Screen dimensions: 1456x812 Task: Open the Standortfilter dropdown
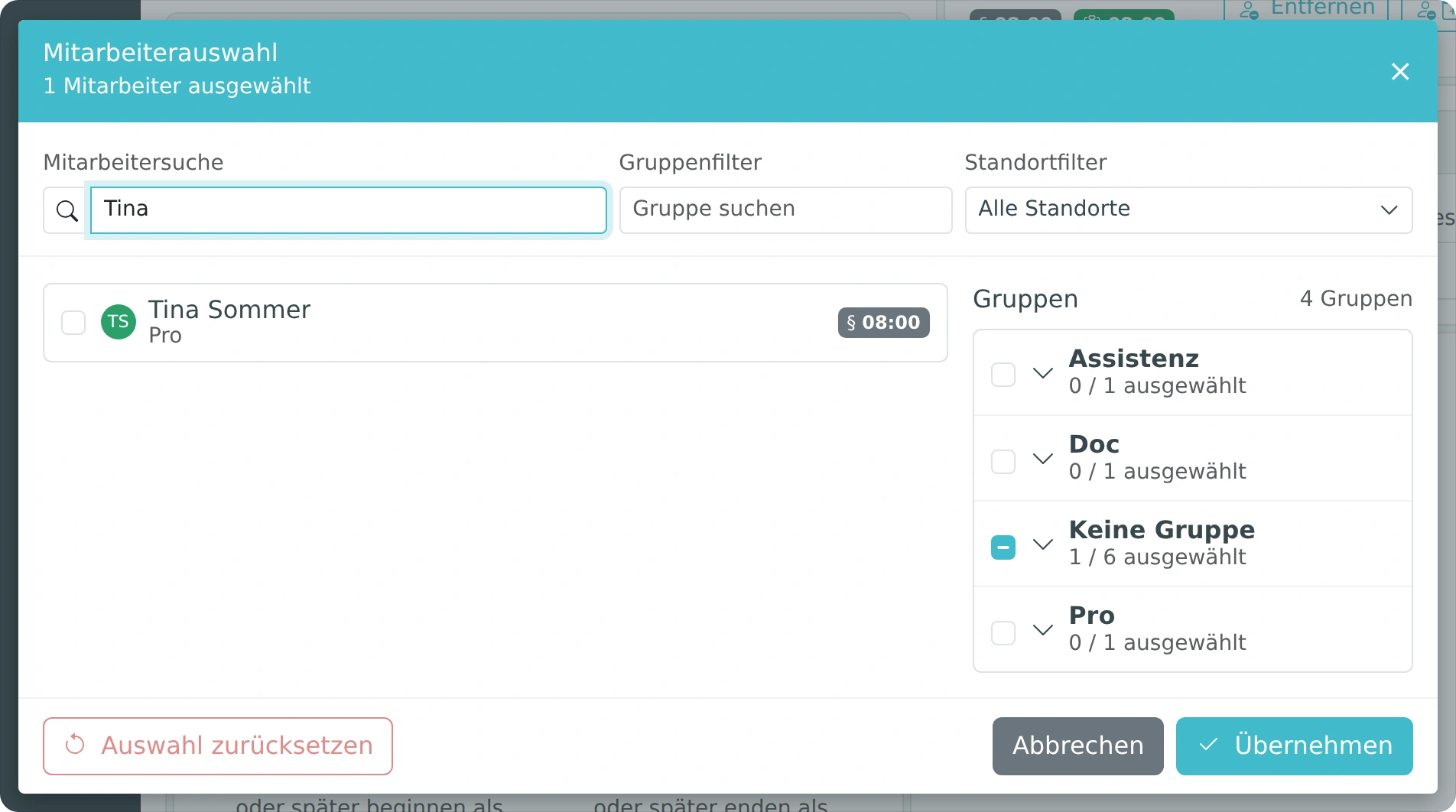1188,210
